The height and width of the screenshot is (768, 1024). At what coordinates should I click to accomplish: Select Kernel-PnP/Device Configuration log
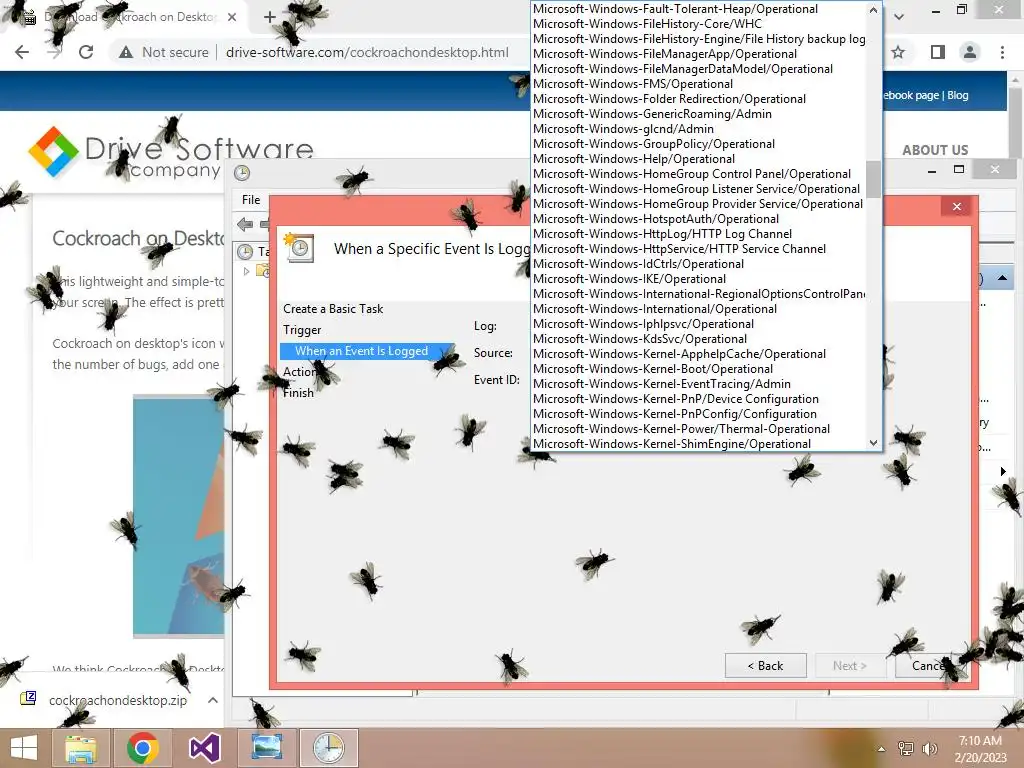(x=699, y=400)
